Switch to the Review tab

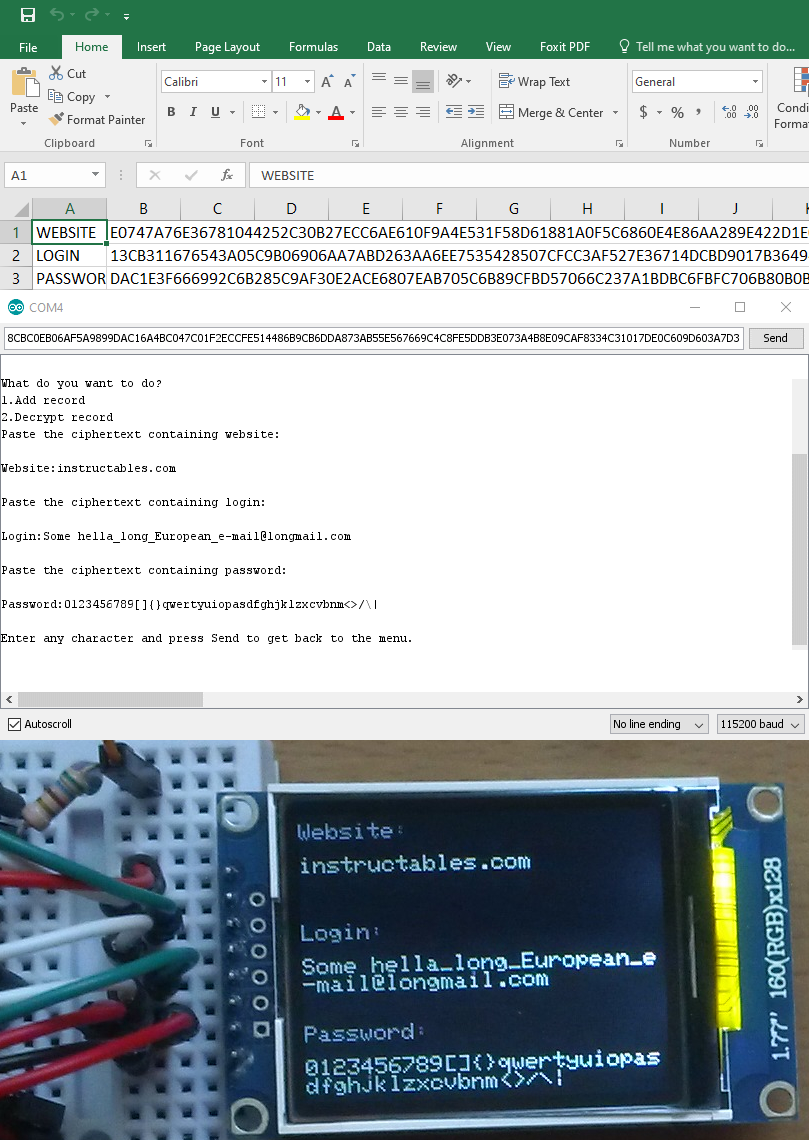pyautogui.click(x=438, y=47)
